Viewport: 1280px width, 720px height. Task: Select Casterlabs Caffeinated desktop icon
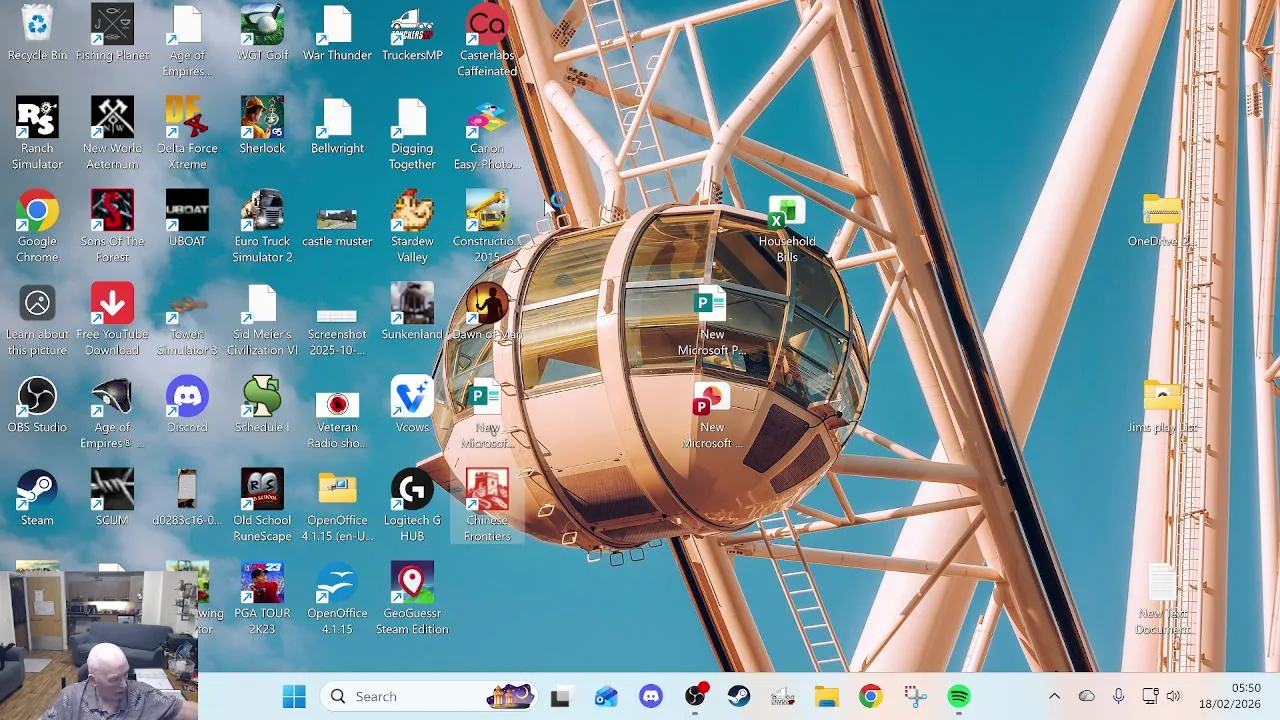487,42
